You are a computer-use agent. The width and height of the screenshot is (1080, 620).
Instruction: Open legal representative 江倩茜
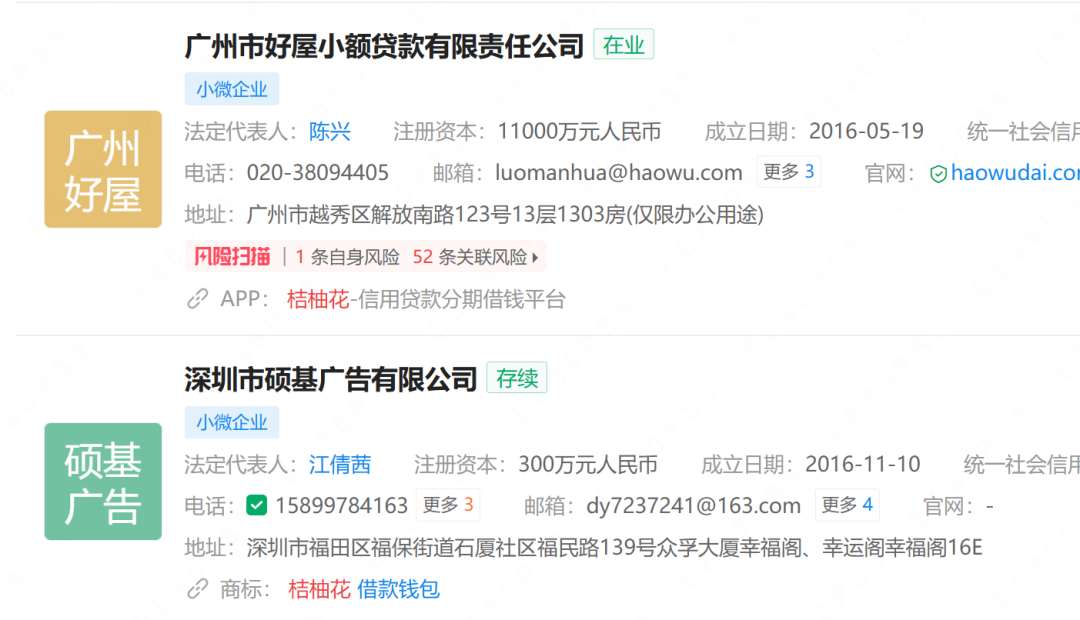(x=340, y=464)
